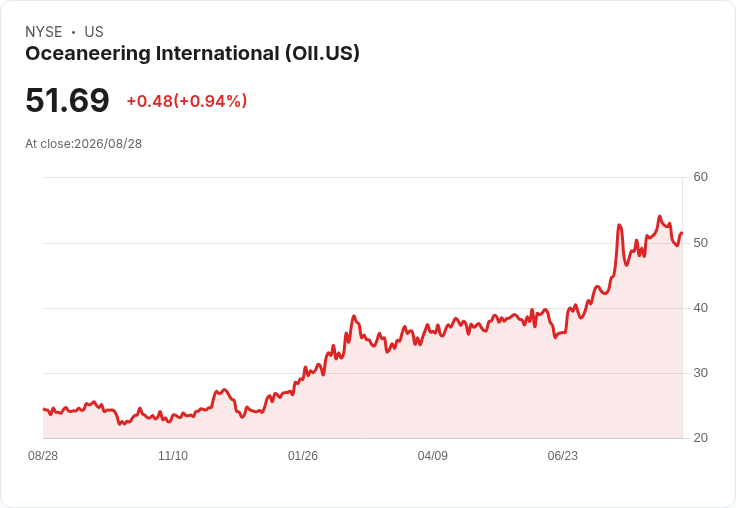736x508 pixels.
Task: Select the 01/26 x-axis date label
Action: 303,456
